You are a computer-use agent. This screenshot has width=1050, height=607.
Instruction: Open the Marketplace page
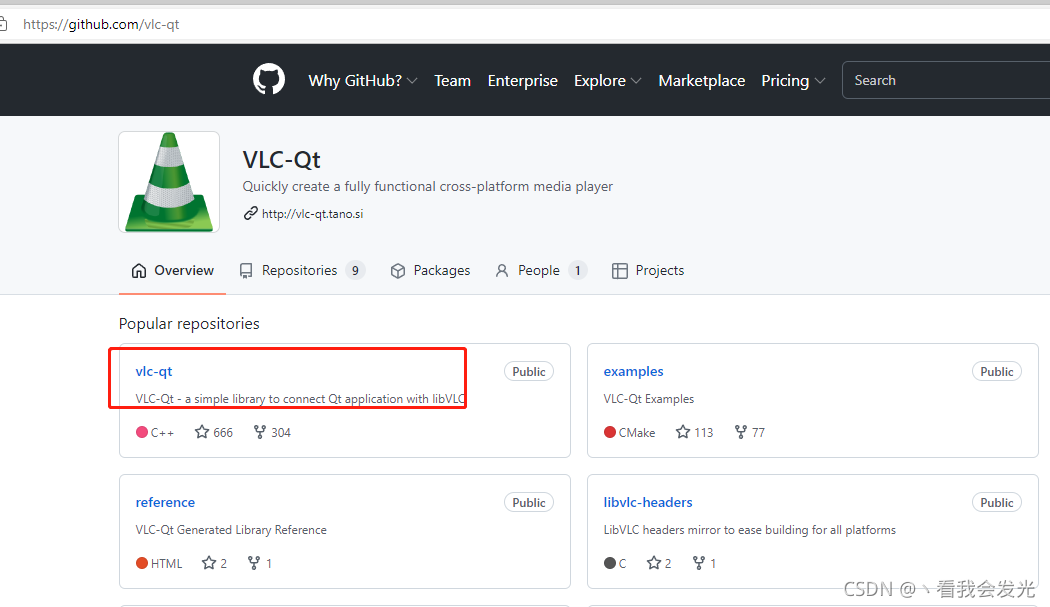(x=702, y=80)
